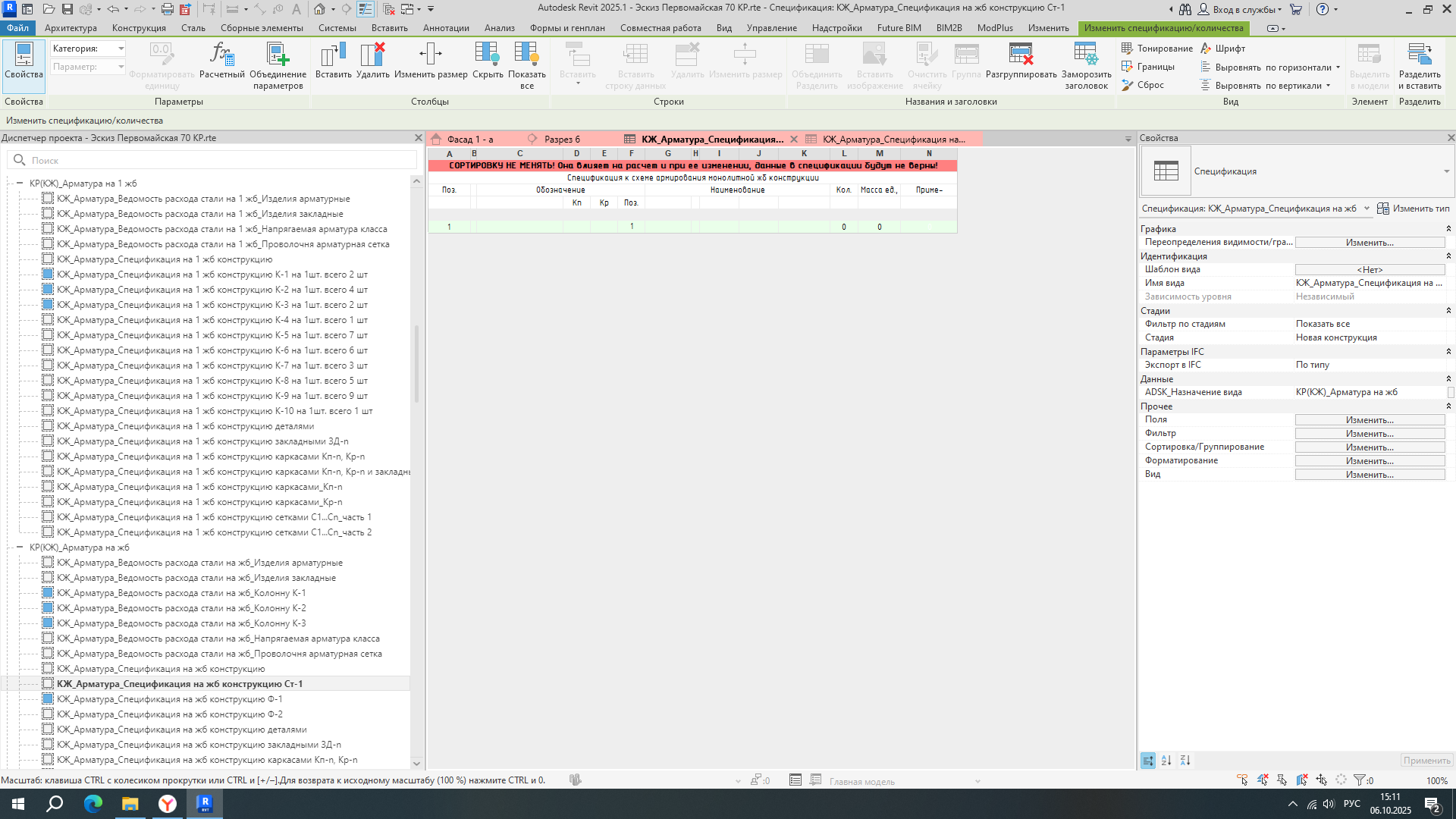Expand the Спецификация type selector dropdown
The width and height of the screenshot is (1456, 819).
click(x=1446, y=171)
